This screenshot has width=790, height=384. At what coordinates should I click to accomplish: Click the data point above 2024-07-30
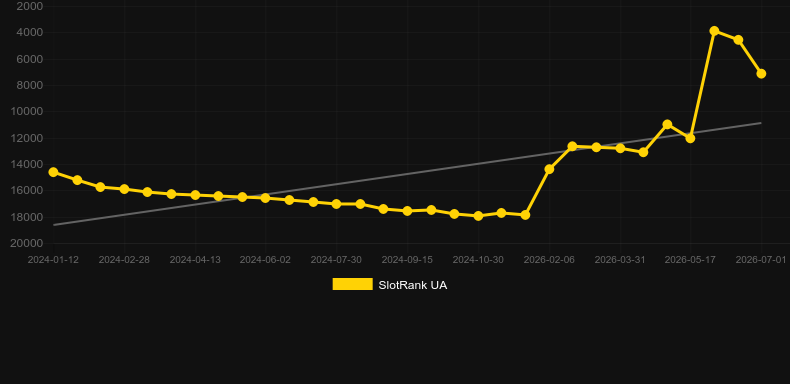coord(337,204)
